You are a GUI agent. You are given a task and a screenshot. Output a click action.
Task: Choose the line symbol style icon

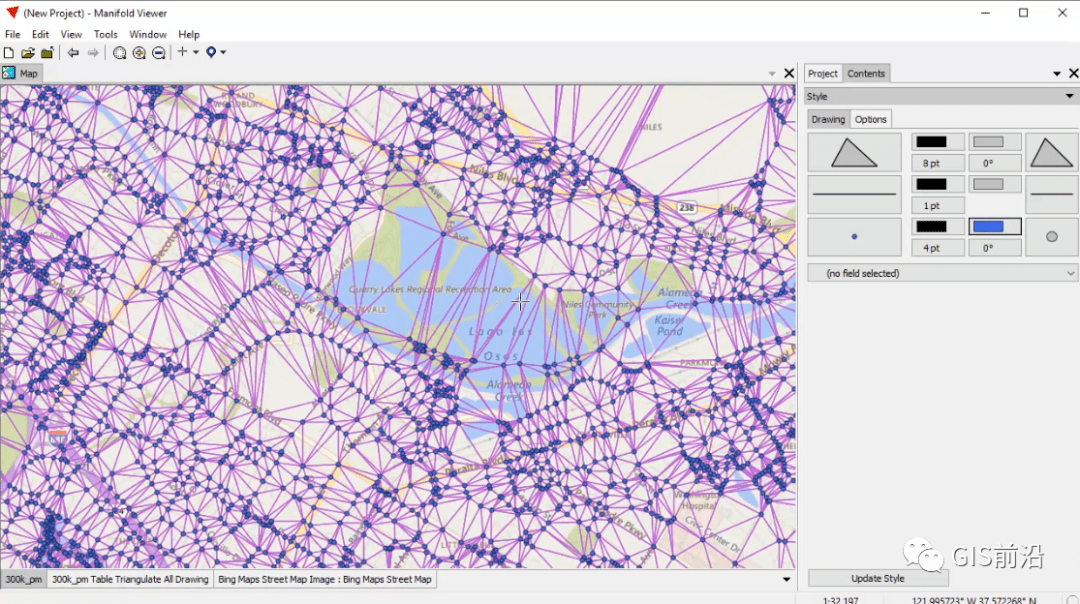coord(1051,194)
